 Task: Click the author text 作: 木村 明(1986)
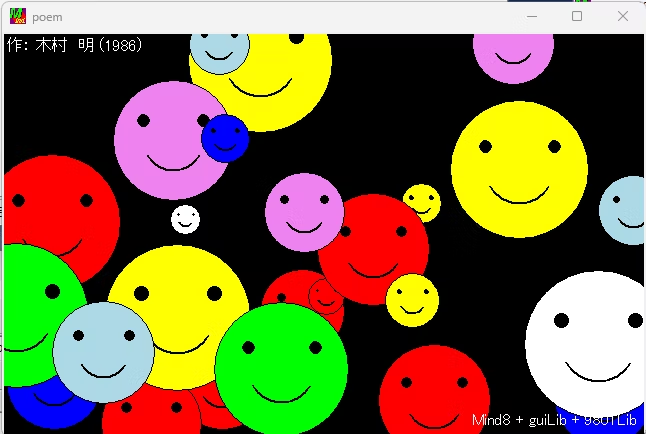click(x=75, y=45)
